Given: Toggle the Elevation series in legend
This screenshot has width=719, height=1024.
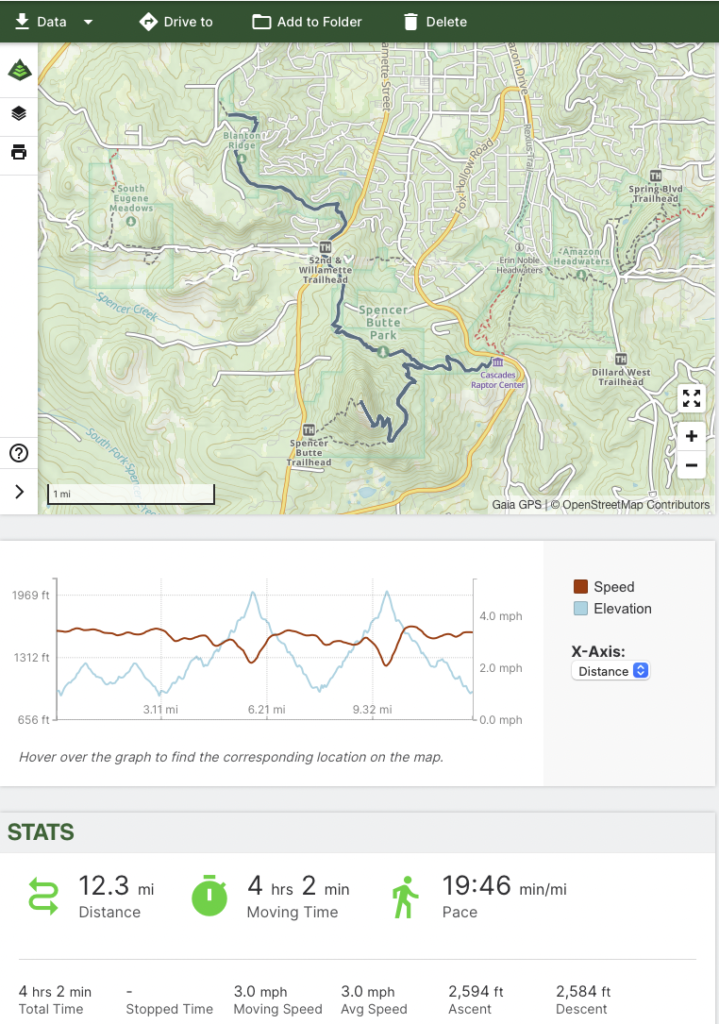Looking at the screenshot, I should 612,608.
